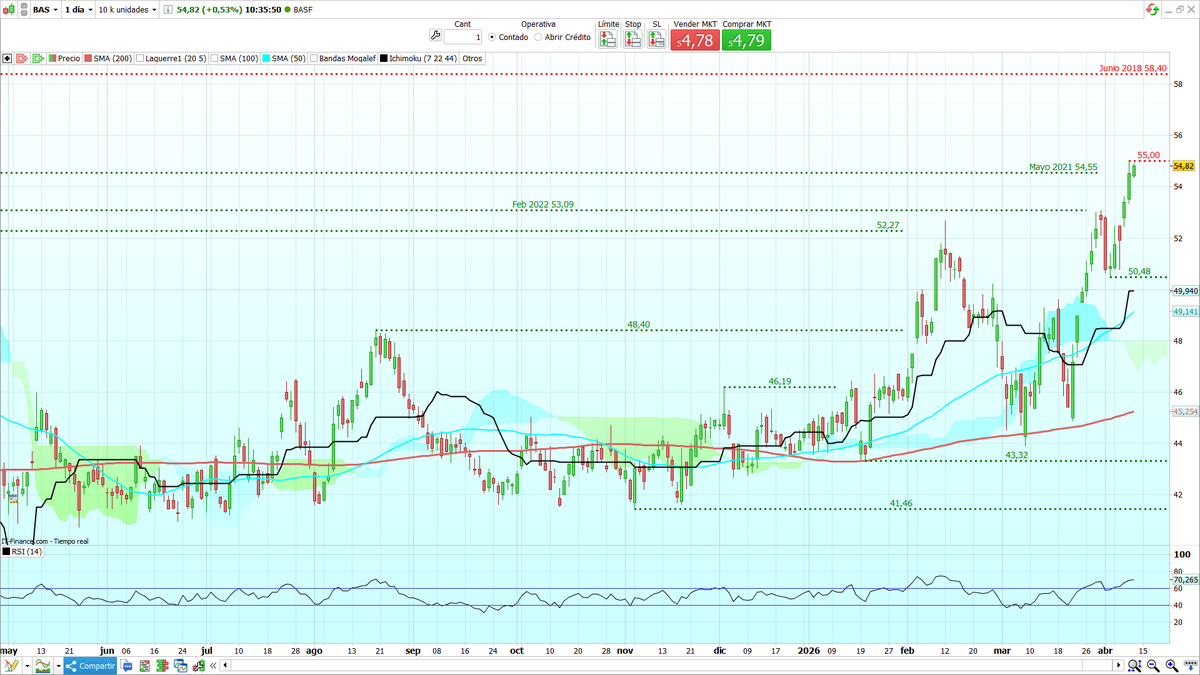This screenshot has width=1200, height=675.
Task: Open the order list document icon
Action: tap(145, 666)
